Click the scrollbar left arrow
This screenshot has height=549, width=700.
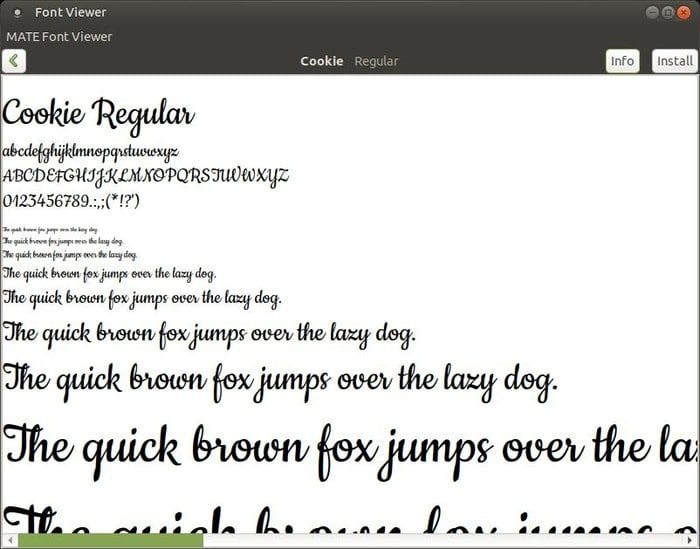10,541
